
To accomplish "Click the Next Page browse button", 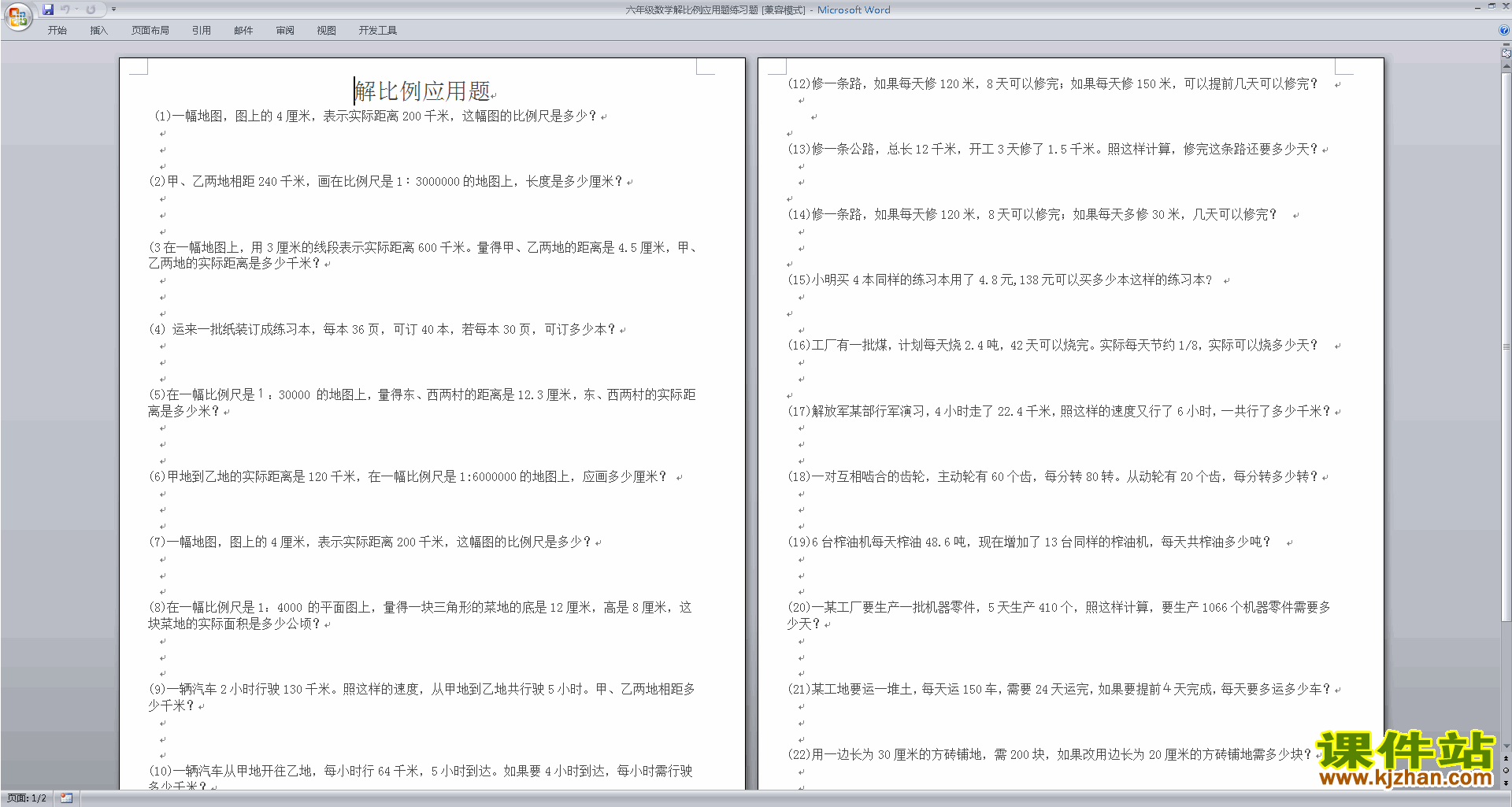I will click(1506, 783).
